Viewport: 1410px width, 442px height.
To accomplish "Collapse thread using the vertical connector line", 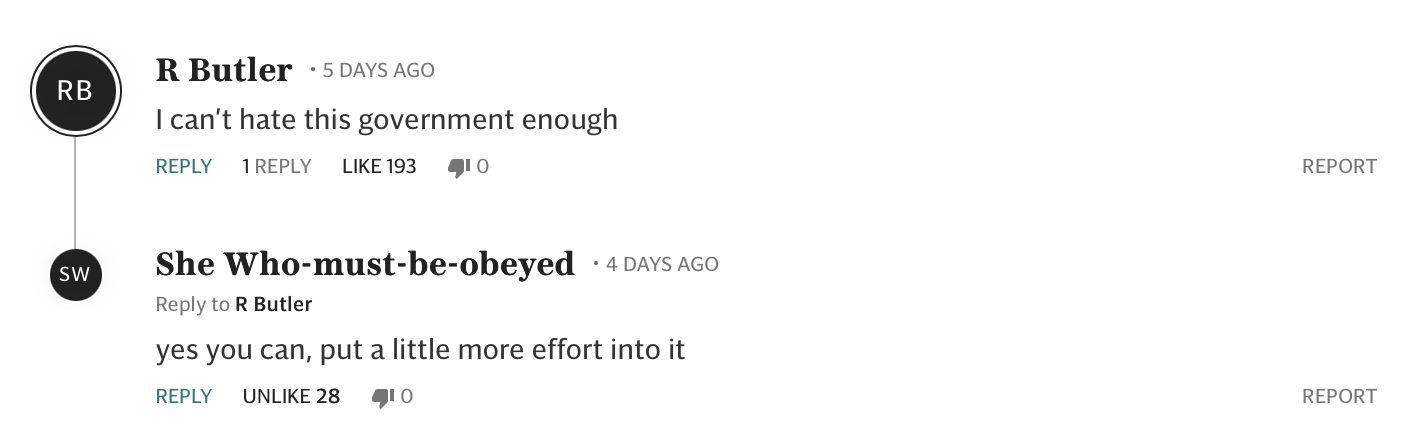I will coord(75,190).
